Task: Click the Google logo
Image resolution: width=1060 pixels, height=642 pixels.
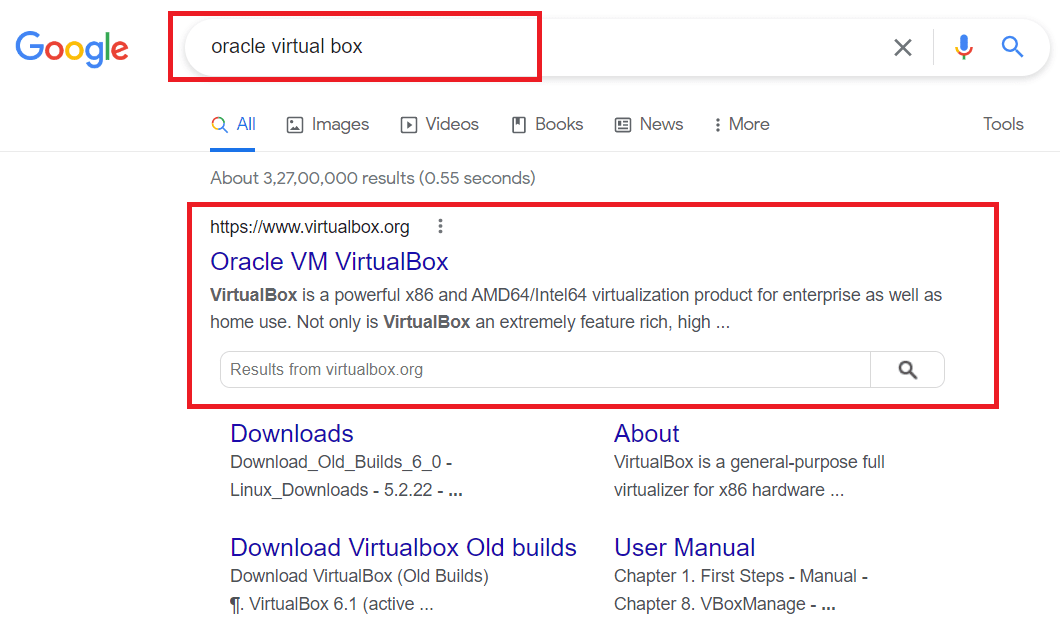Action: pos(72,49)
